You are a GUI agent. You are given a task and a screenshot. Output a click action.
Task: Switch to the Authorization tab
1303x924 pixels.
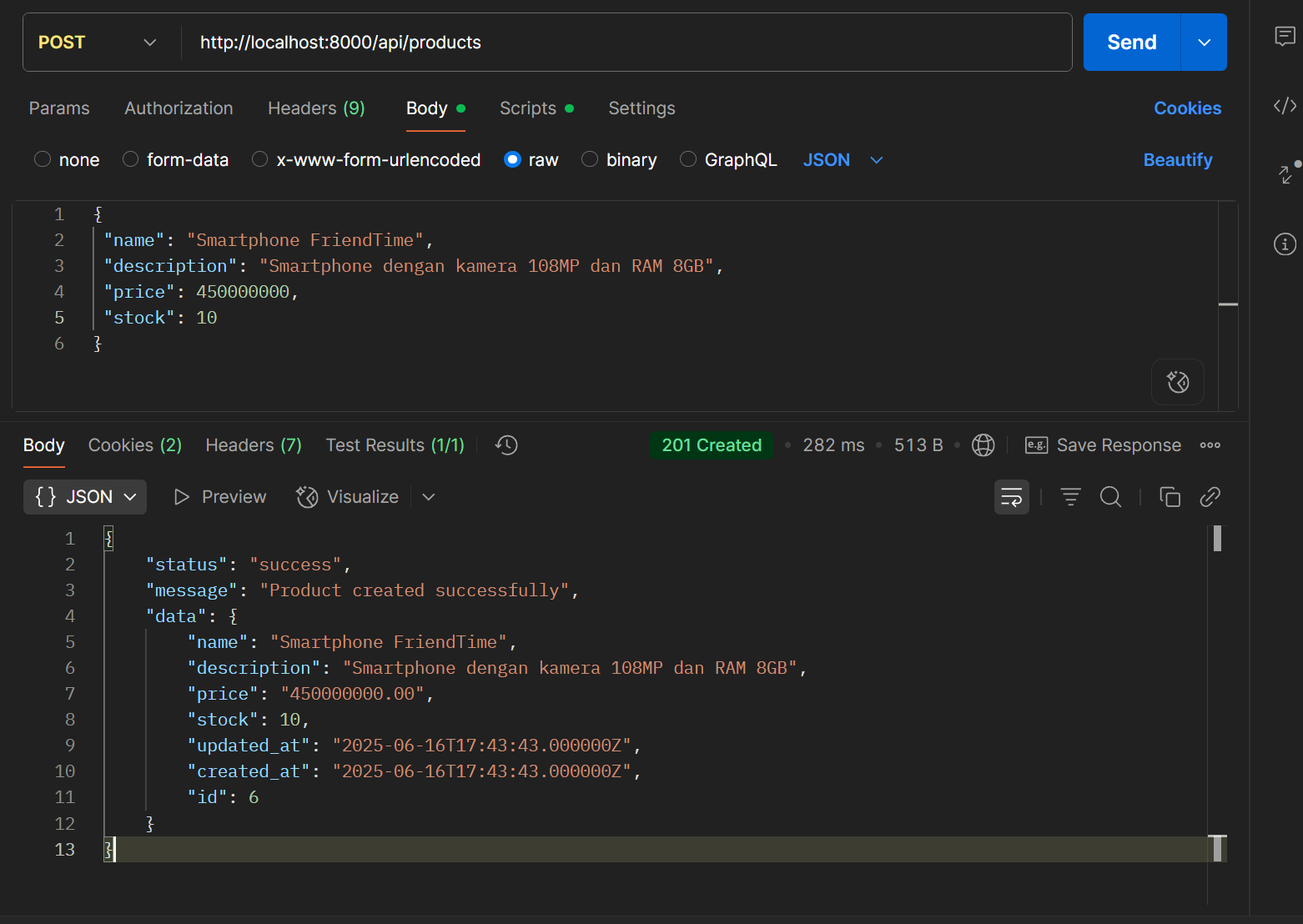[x=179, y=108]
